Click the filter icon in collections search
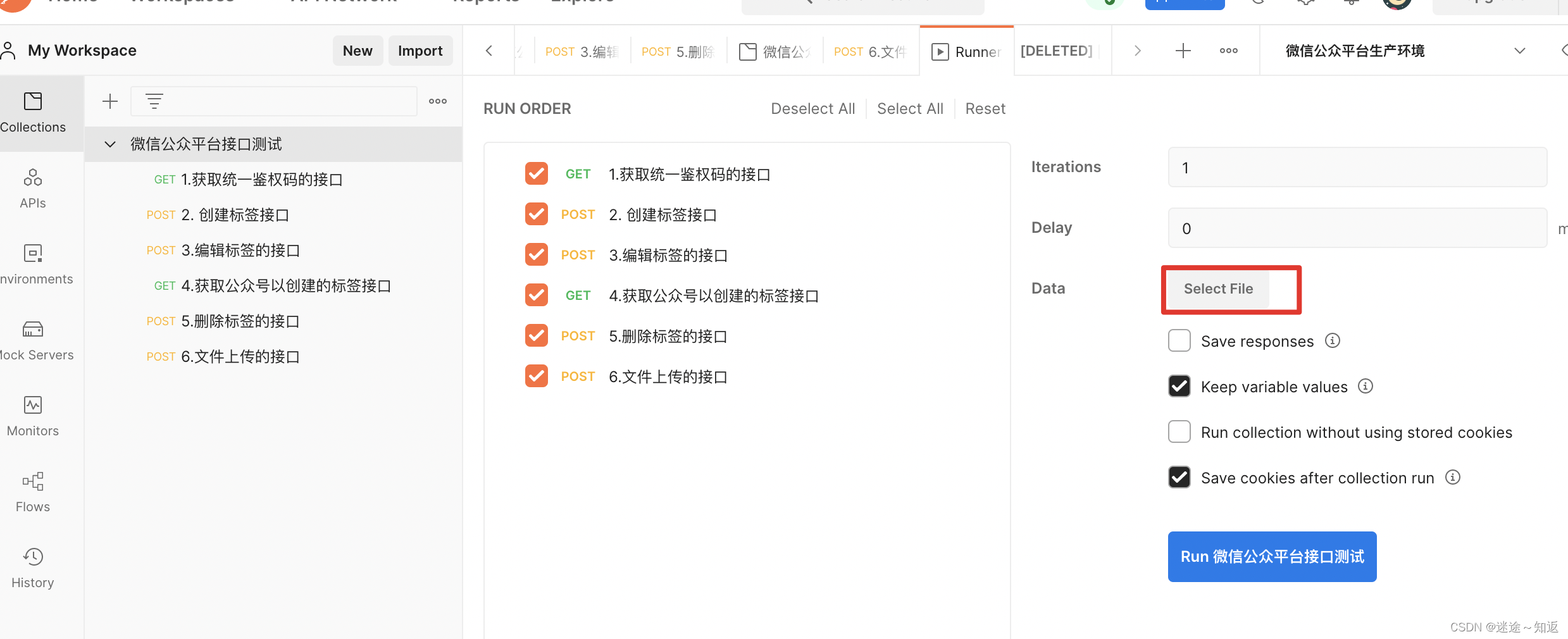This screenshot has height=639, width=1568. click(x=154, y=101)
